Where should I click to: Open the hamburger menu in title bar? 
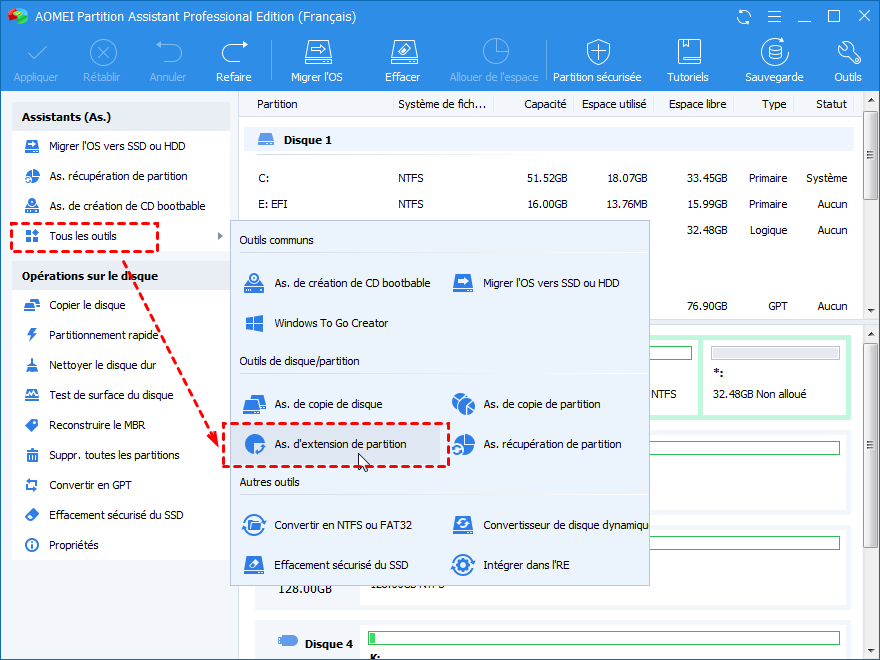pos(774,17)
